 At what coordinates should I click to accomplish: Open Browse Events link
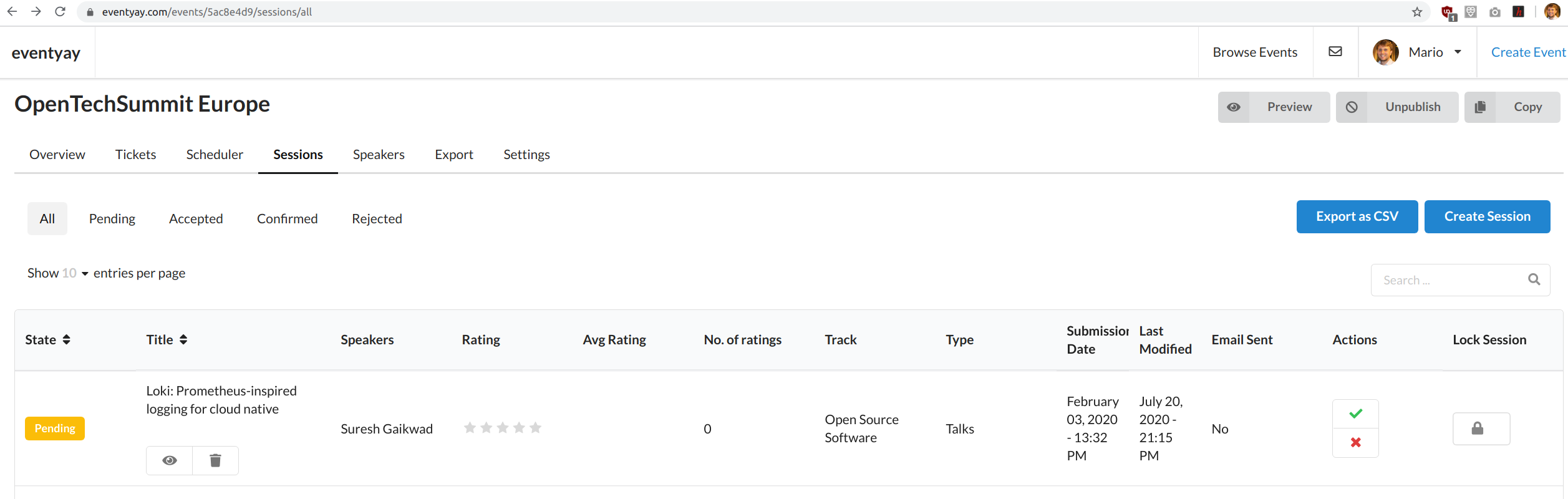1255,52
